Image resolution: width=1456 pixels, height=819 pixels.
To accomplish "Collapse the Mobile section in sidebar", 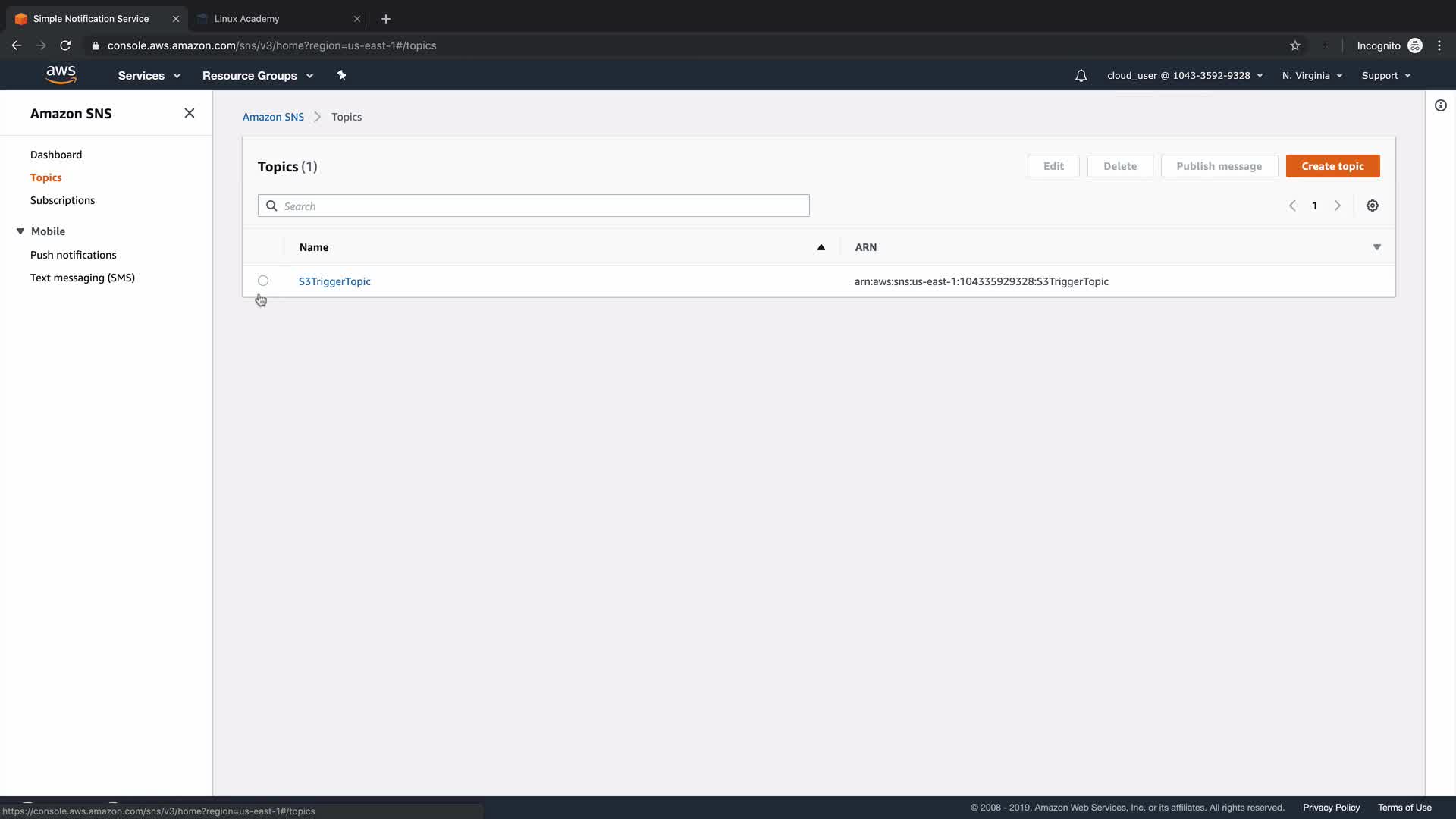I will click(x=20, y=231).
